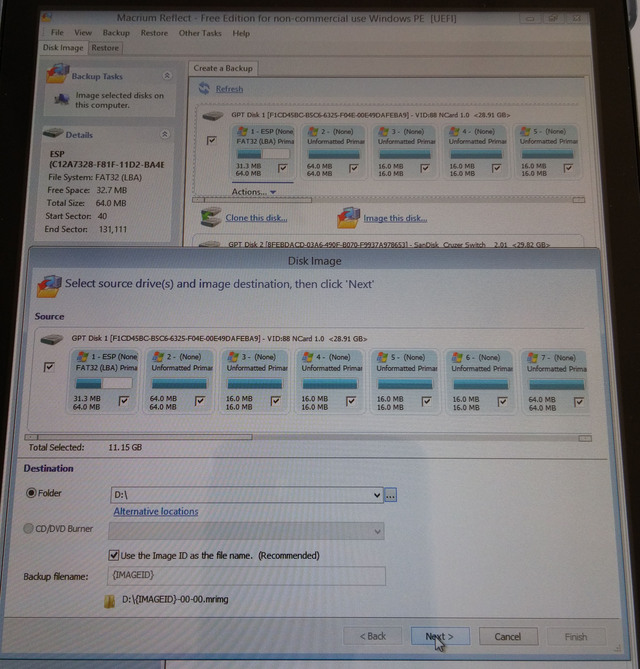Click Windows flag icon of partition 2 in main window
The height and width of the screenshot is (669, 640).
(x=313, y=131)
